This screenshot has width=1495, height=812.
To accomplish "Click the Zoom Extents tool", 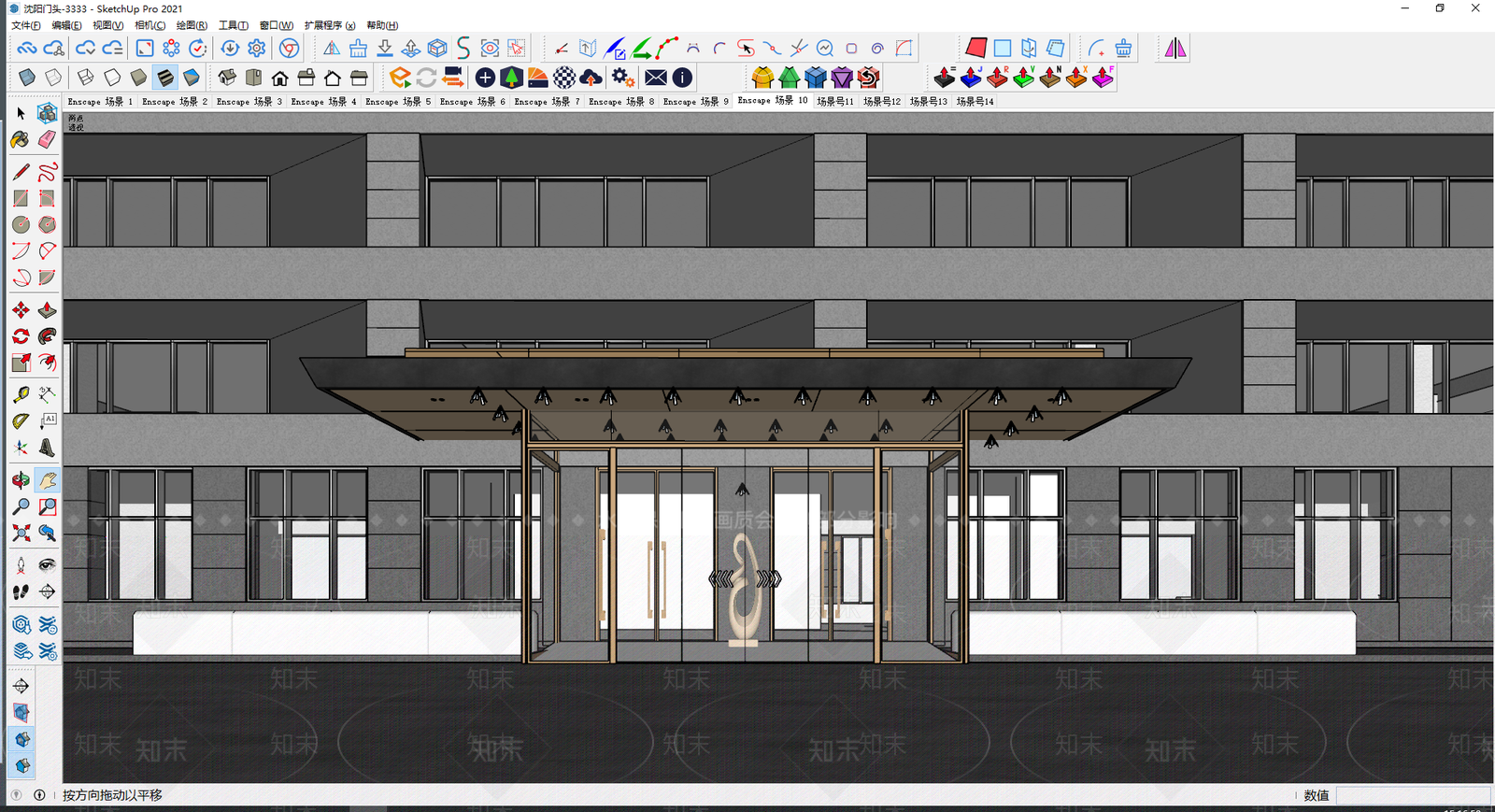I will 21,533.
